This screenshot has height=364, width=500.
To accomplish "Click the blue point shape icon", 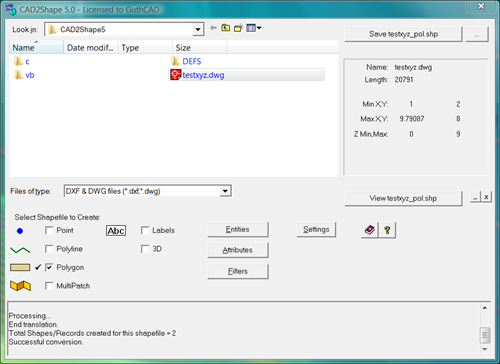I will [x=20, y=231].
